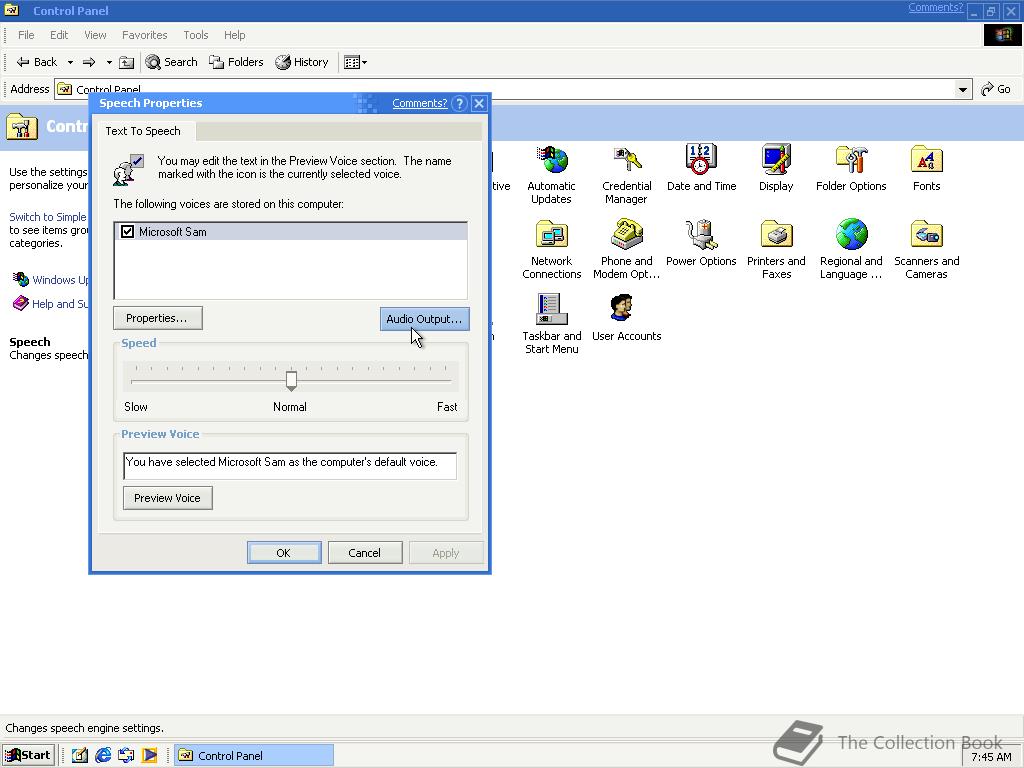The height and width of the screenshot is (768, 1024).
Task: Open the Power Options icon
Action: pos(701,243)
